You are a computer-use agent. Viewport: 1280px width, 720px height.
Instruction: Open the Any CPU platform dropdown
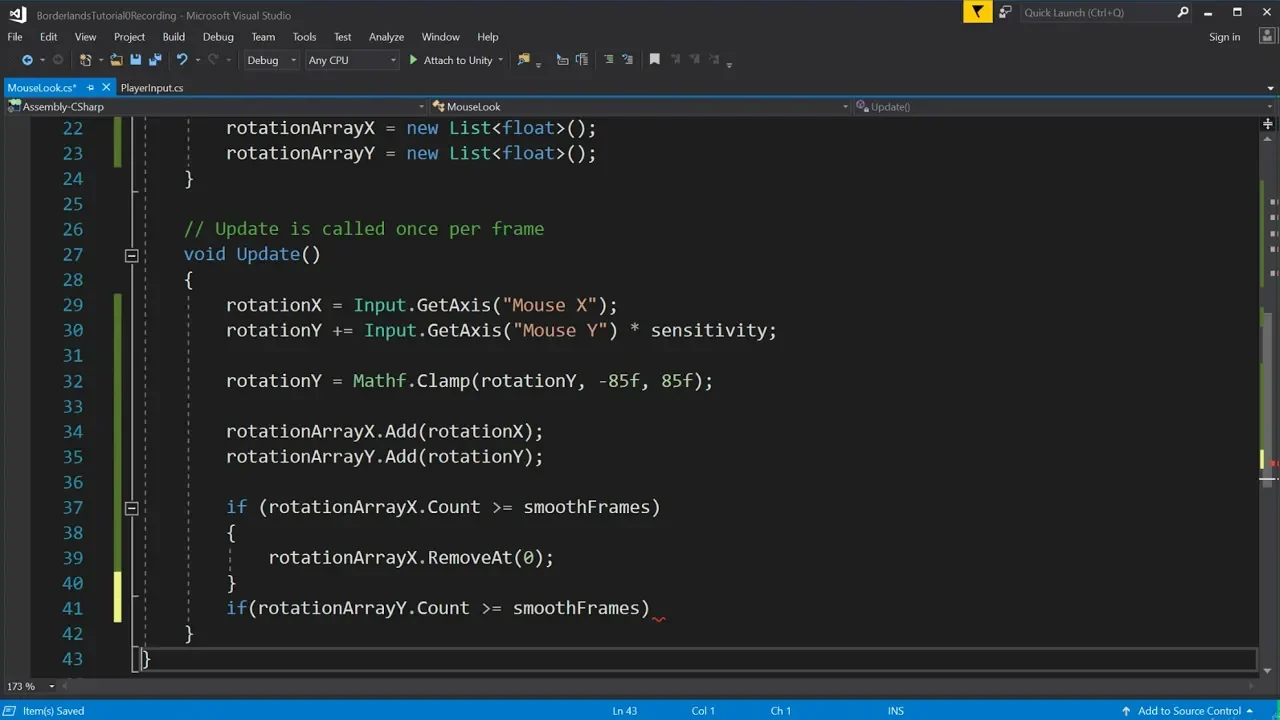[351, 60]
